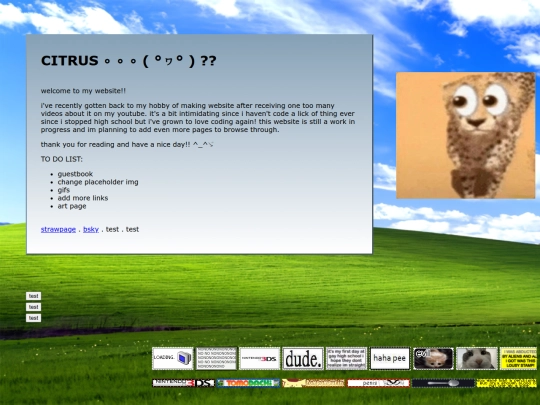Viewport: 540px width, 405px height.
Task: Click the 'CITRUS' page heading
Action: click(128, 61)
